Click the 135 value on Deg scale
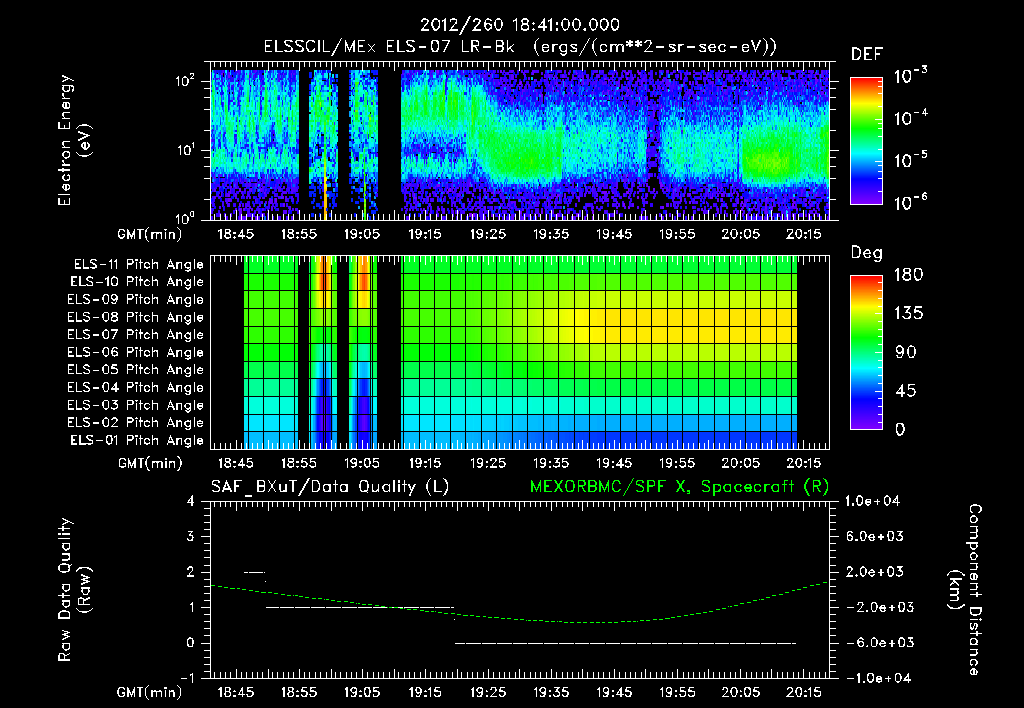This screenshot has width=1024, height=708. [908, 314]
